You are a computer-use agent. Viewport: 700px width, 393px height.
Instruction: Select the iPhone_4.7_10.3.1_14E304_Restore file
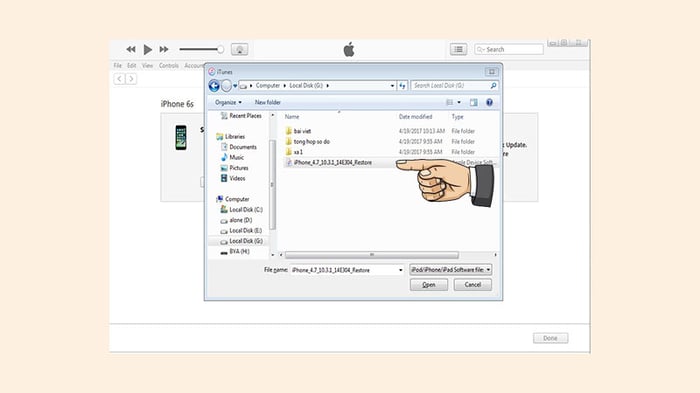(x=329, y=163)
